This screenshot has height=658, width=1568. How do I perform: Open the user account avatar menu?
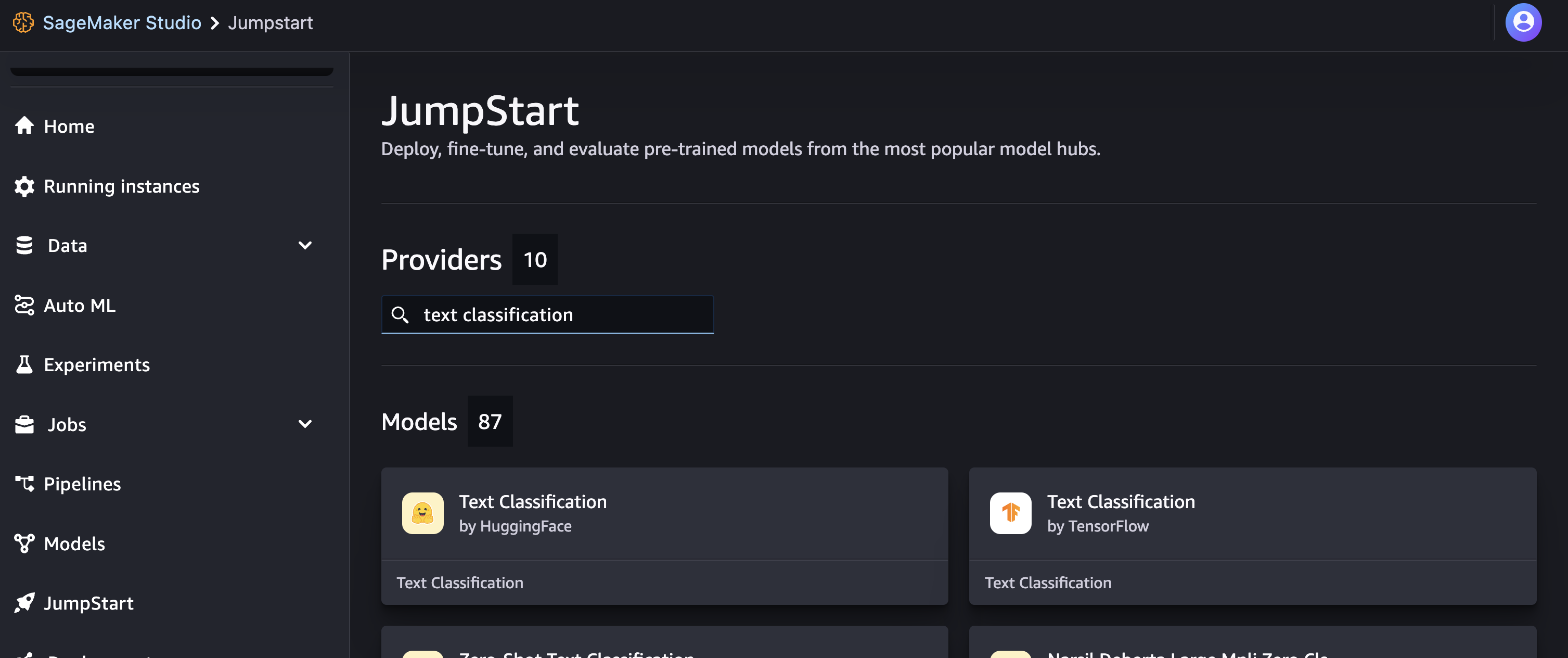coord(1524,22)
